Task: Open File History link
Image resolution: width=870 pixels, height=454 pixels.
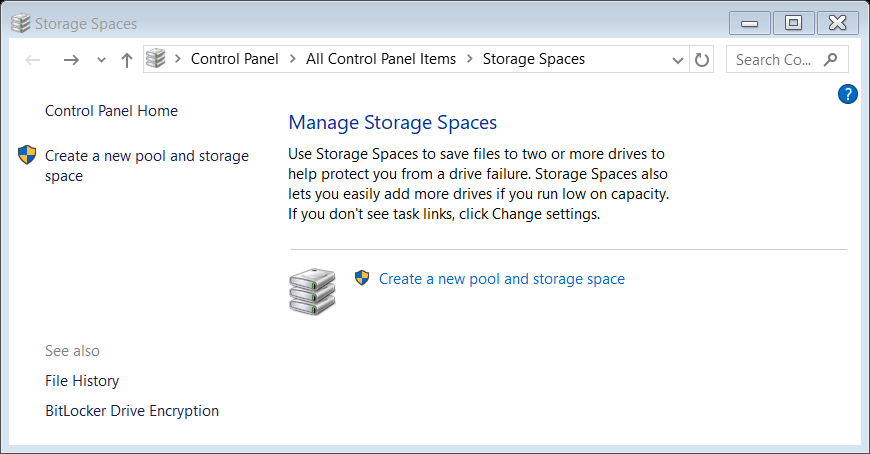Action: point(82,381)
